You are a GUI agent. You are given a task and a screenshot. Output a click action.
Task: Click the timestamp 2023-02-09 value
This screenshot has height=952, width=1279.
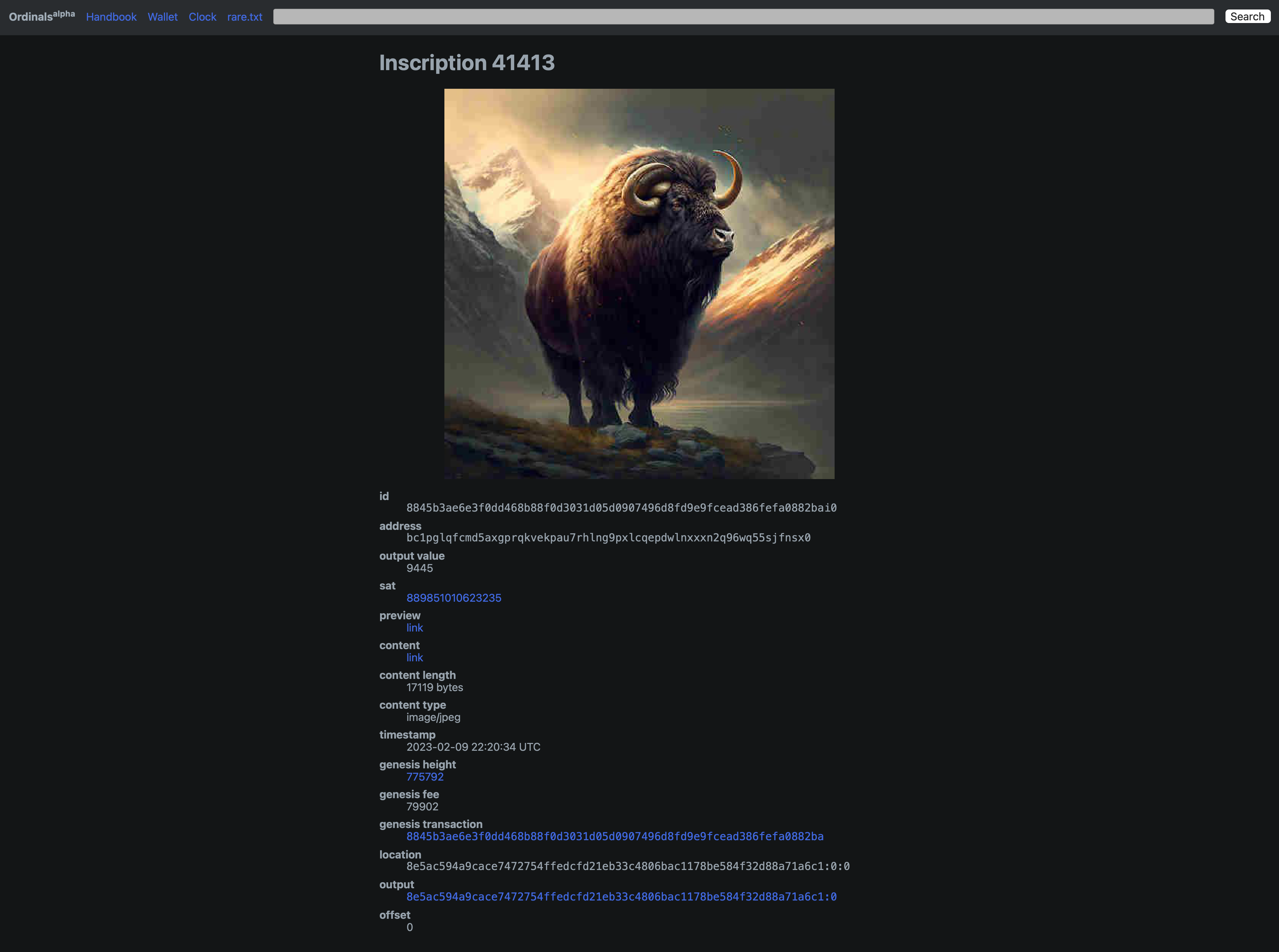(473, 747)
